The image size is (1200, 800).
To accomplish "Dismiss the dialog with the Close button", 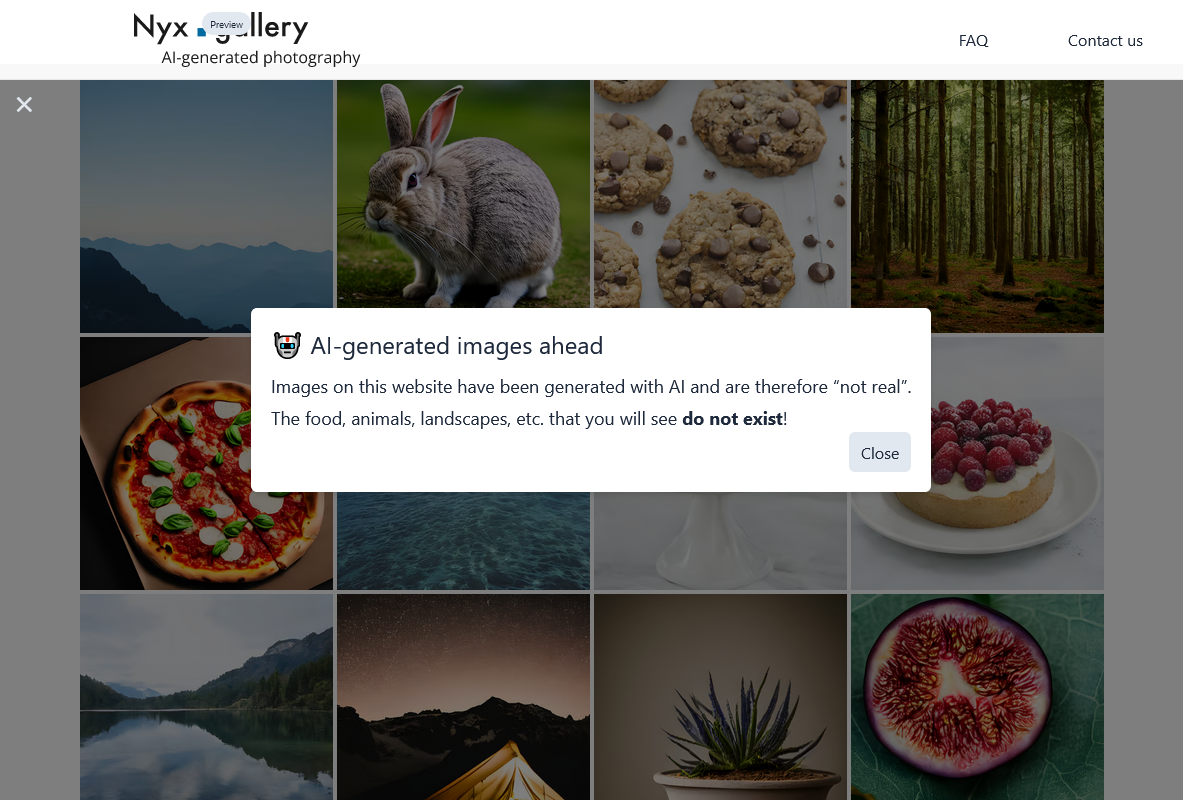I will coord(880,452).
